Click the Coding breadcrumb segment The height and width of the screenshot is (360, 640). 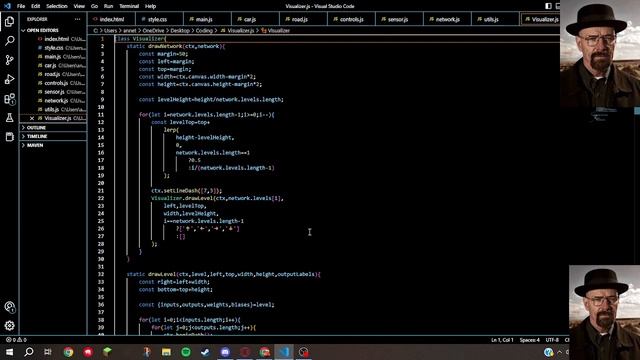click(x=204, y=31)
